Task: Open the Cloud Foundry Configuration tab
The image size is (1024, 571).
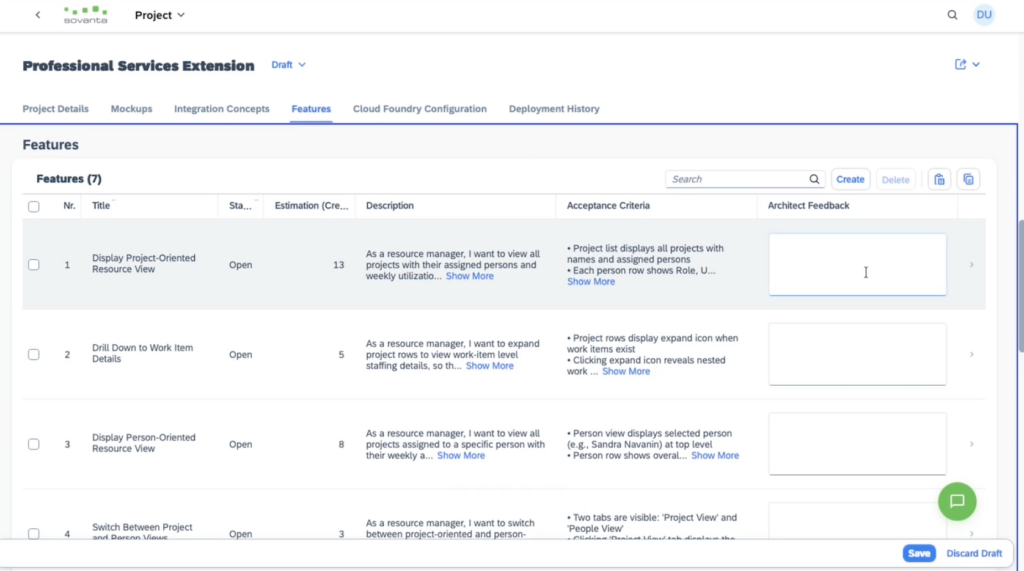Action: [419, 109]
